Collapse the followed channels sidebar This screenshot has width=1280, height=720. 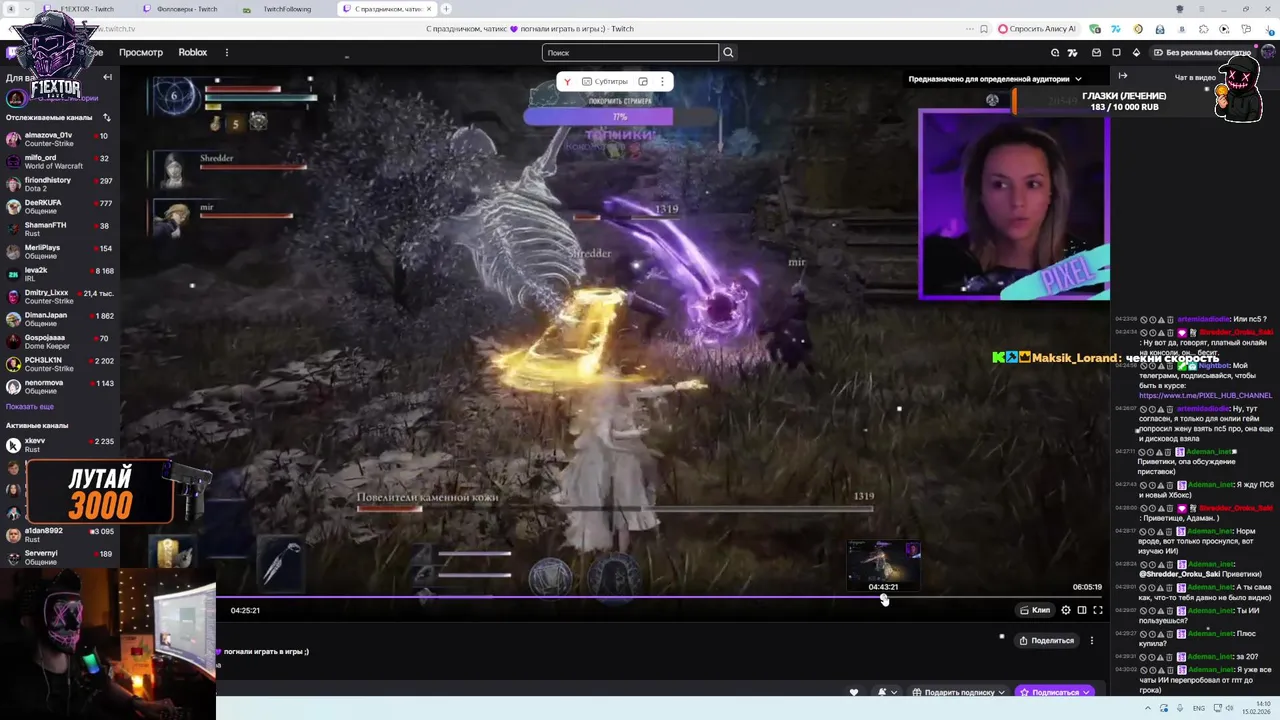(x=107, y=77)
